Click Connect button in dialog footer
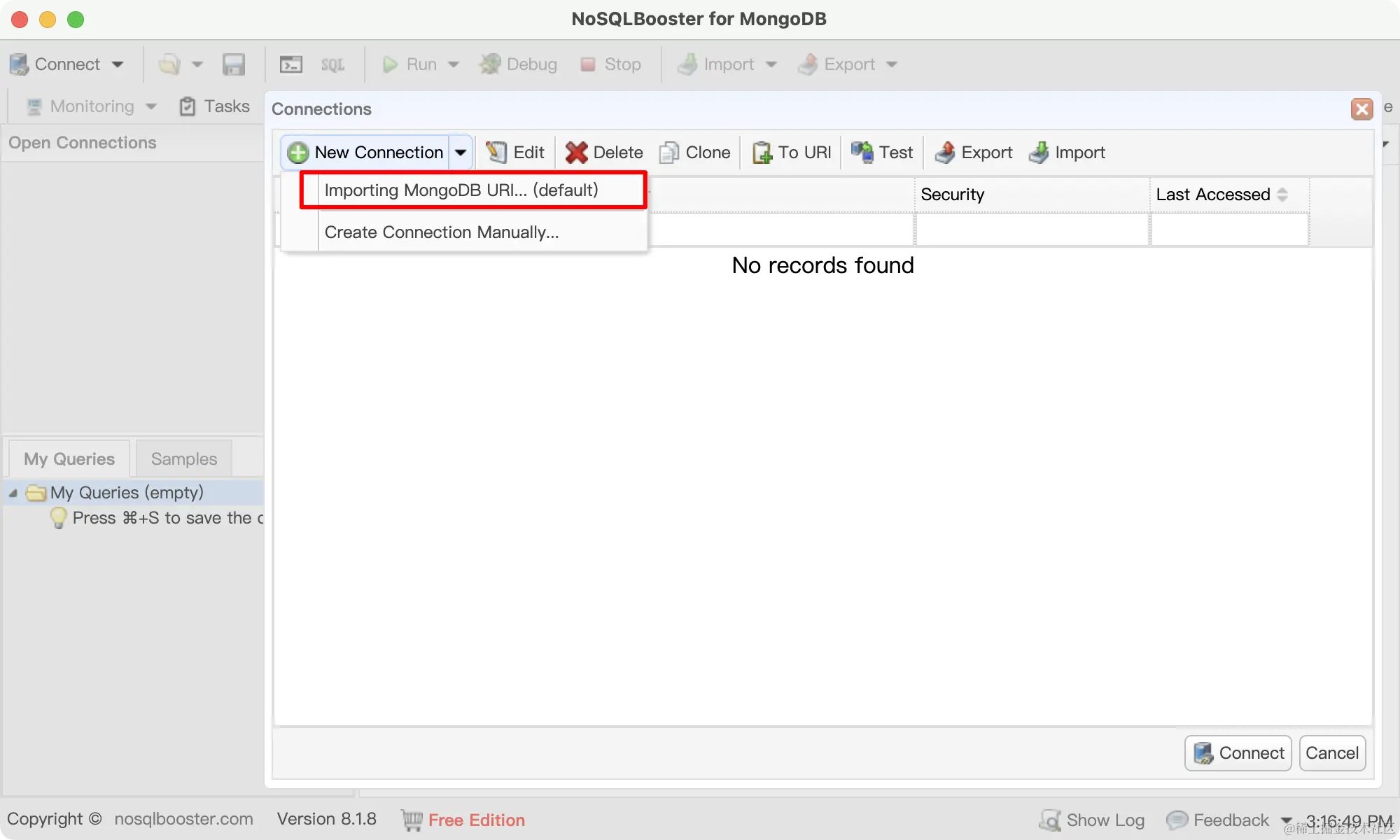 point(1238,752)
